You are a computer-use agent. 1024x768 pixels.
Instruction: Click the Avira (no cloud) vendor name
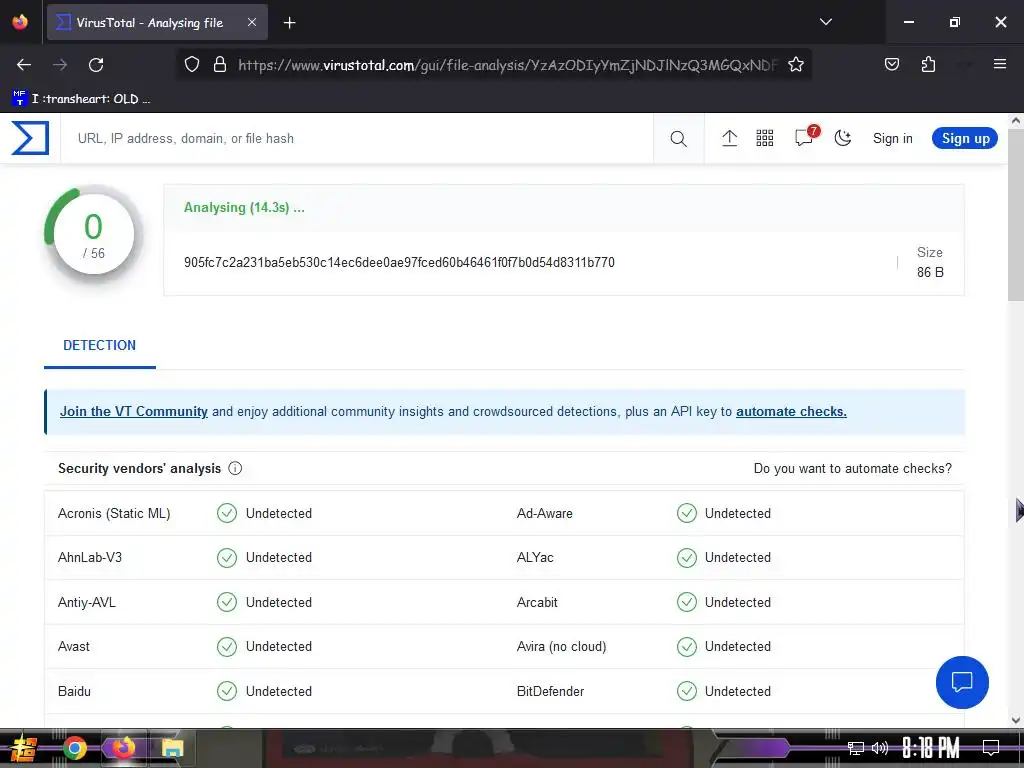click(x=561, y=647)
